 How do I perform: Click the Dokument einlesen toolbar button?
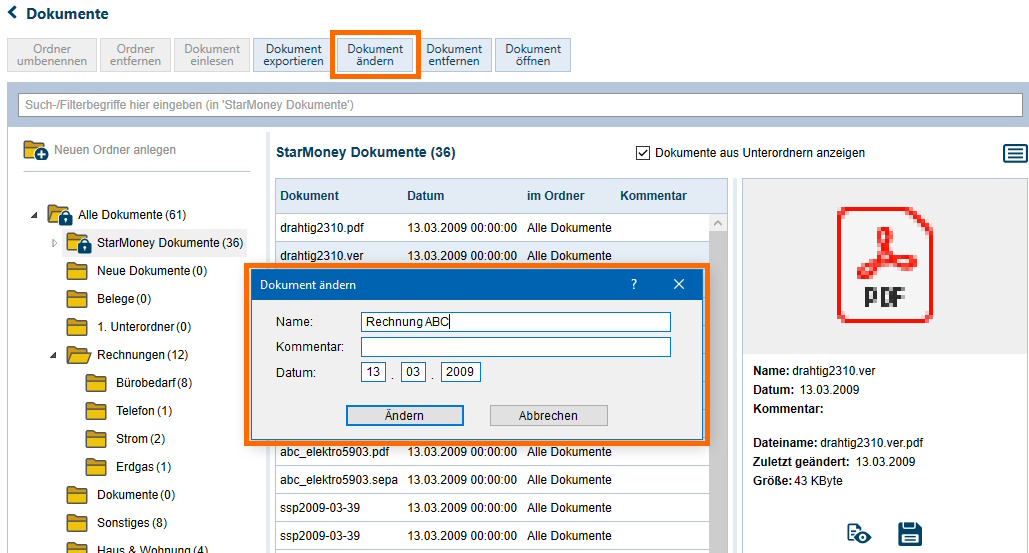pos(212,54)
